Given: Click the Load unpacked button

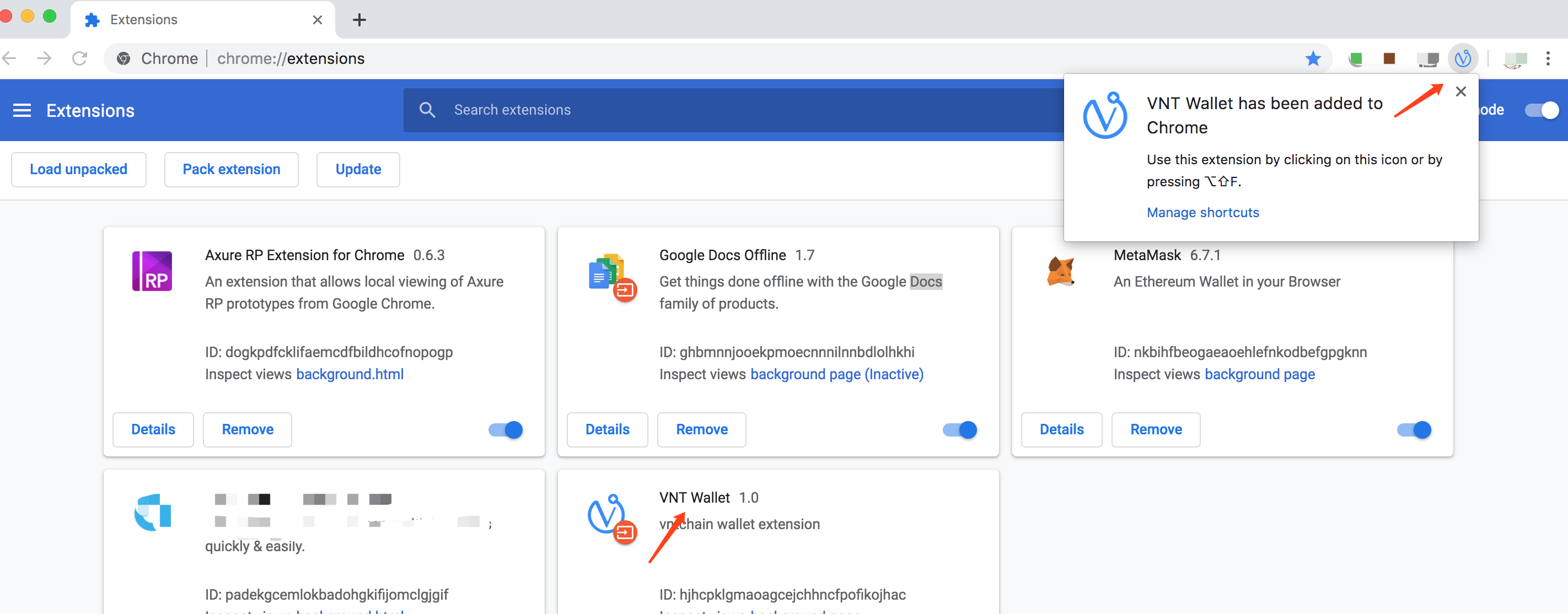Looking at the screenshot, I should click(x=78, y=169).
